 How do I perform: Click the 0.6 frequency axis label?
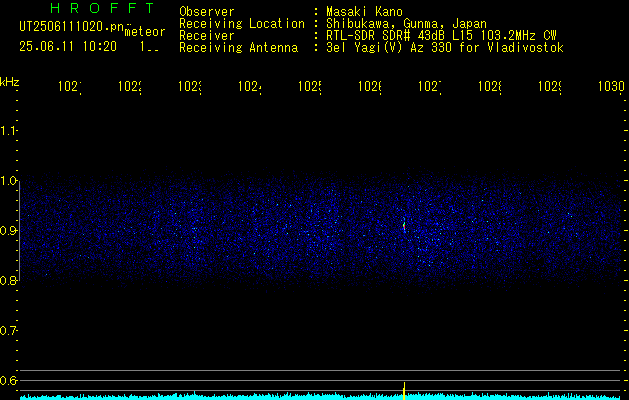point(8,380)
